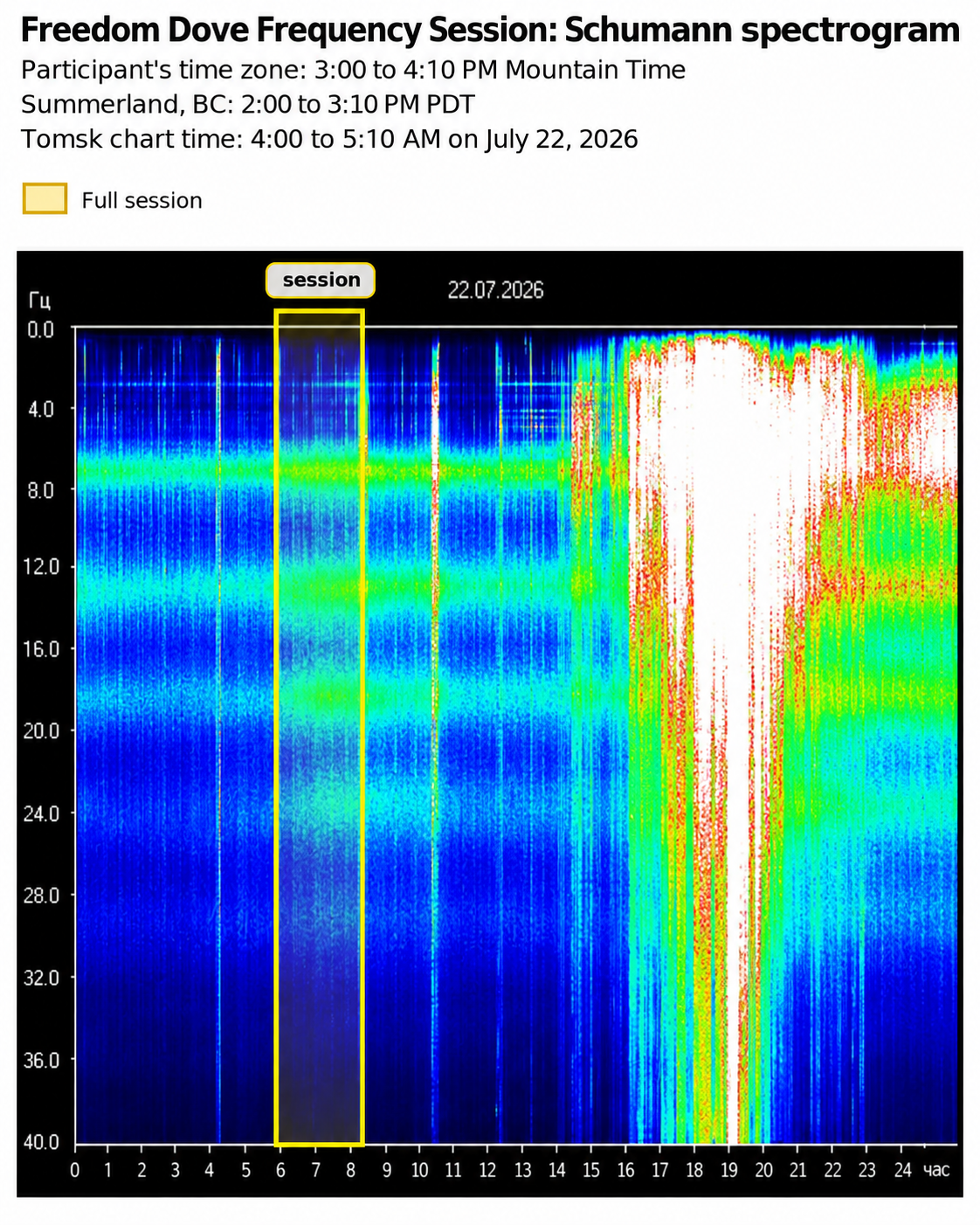The image size is (980, 1225).
Task: Click the yellow Full session legend swatch
Action: [x=45, y=199]
